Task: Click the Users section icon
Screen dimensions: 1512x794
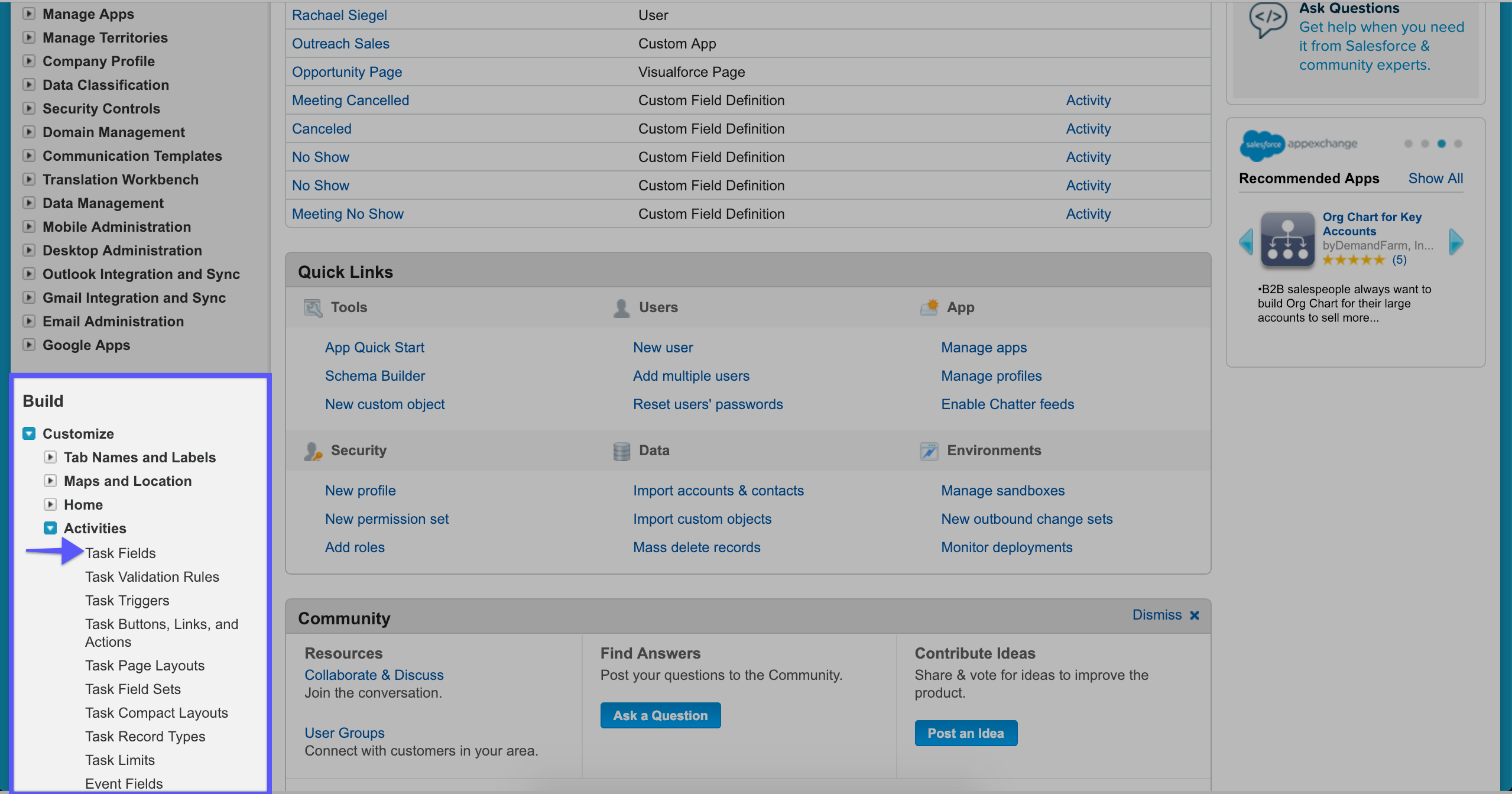Action: coord(619,307)
